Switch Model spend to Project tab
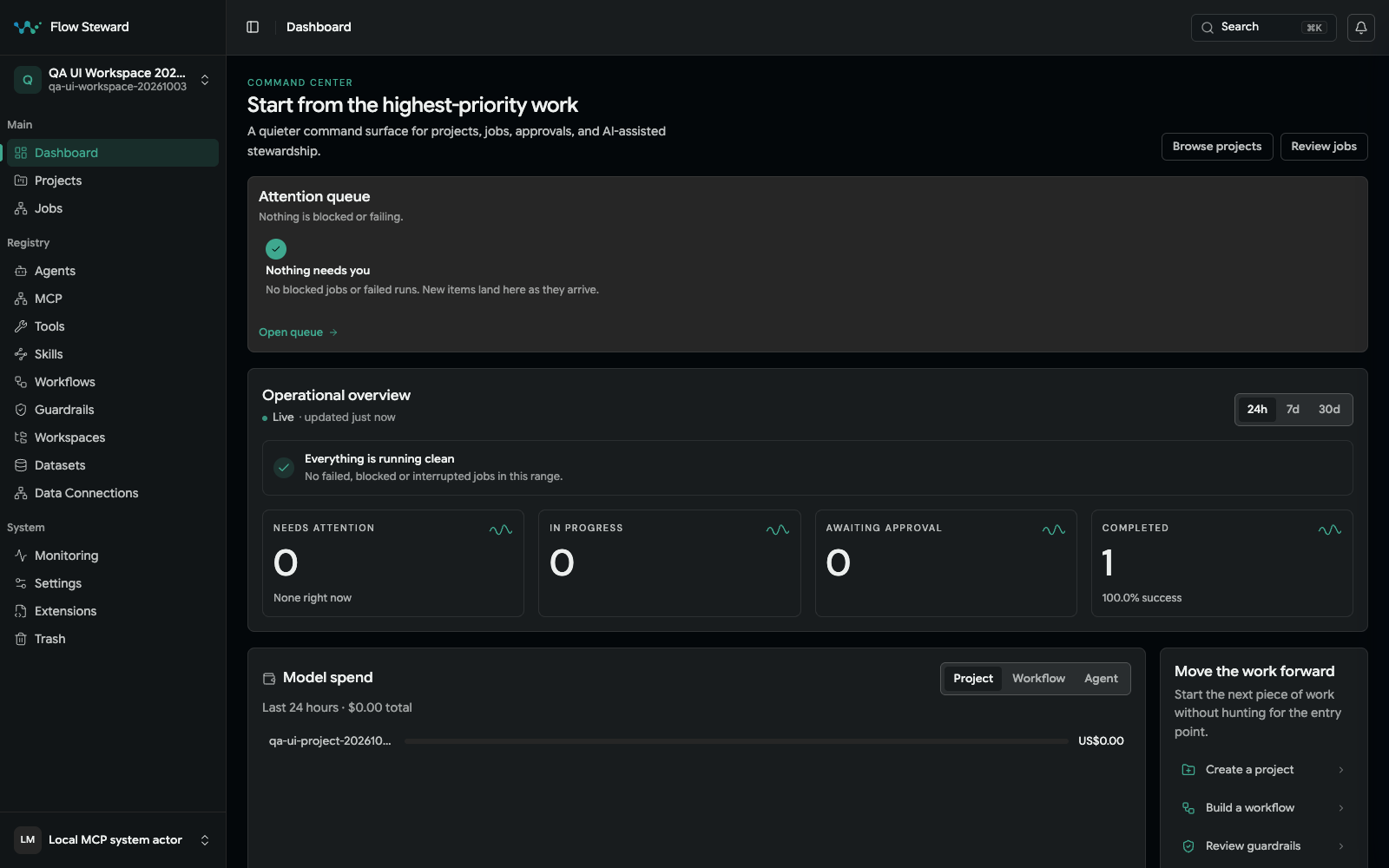The height and width of the screenshot is (868, 1389). tap(973, 679)
